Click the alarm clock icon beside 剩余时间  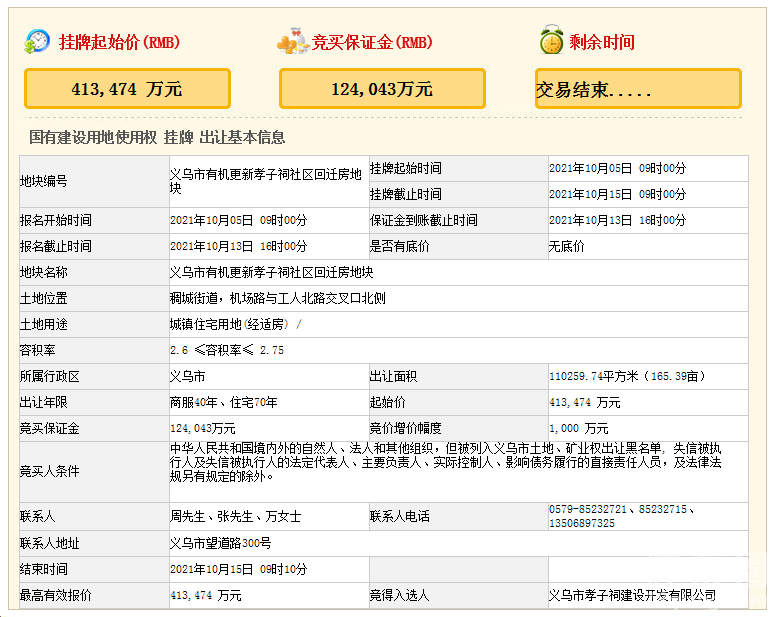[x=550, y=42]
